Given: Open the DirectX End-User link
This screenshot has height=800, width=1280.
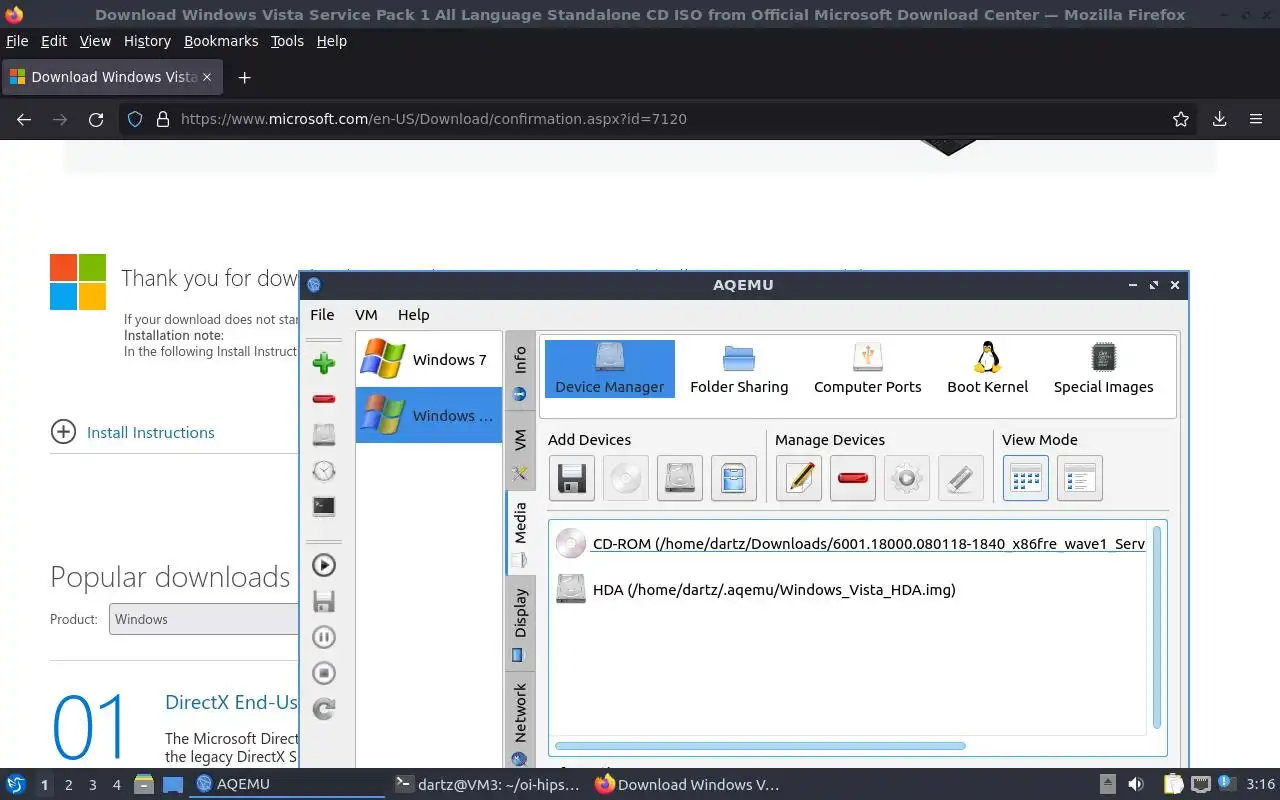Looking at the screenshot, I should (x=231, y=702).
